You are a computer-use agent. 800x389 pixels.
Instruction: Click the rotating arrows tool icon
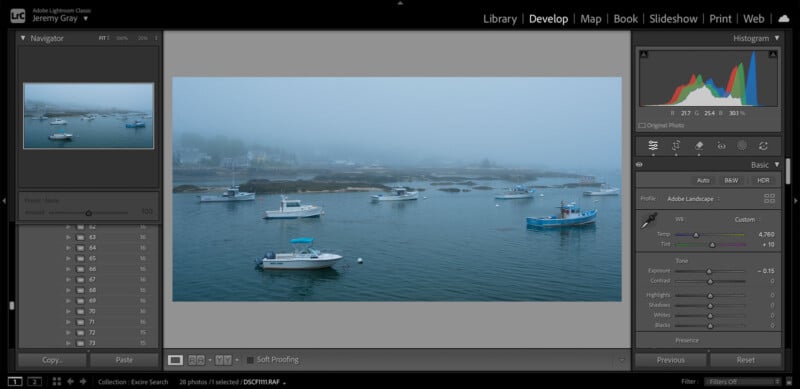coord(763,146)
